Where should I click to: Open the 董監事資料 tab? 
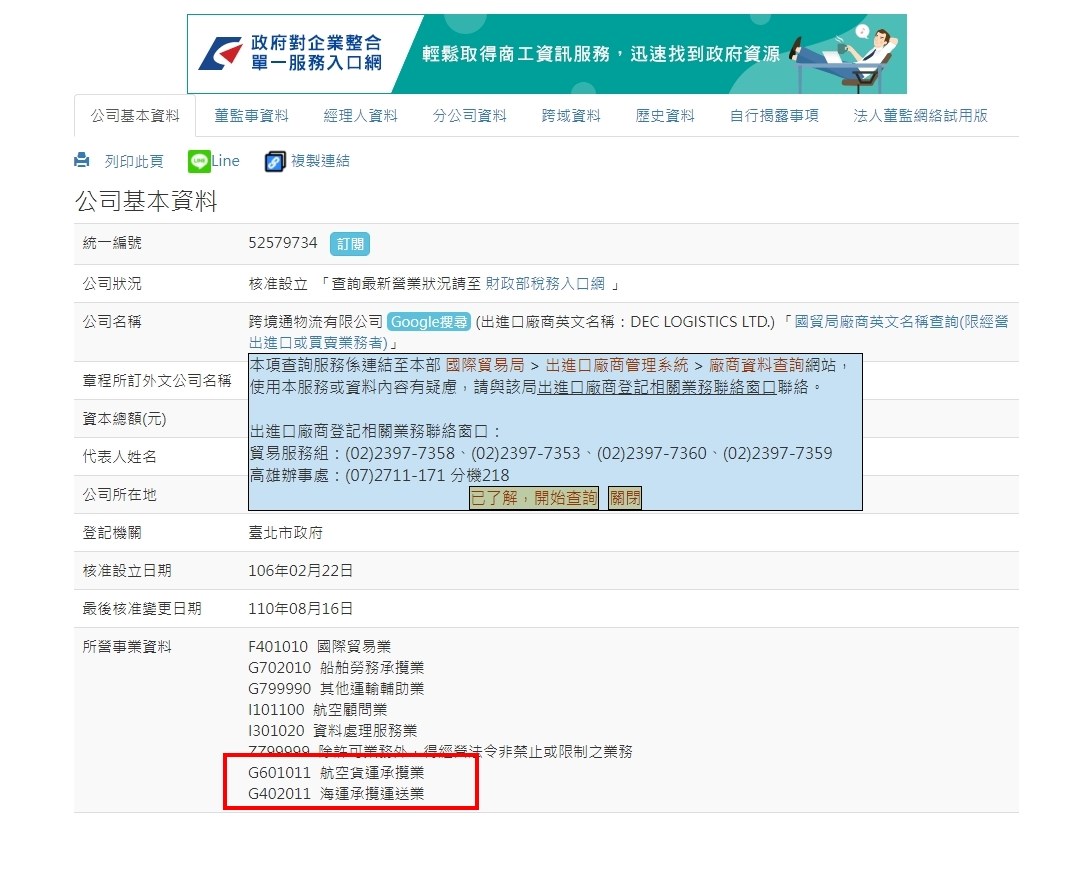[x=251, y=116]
